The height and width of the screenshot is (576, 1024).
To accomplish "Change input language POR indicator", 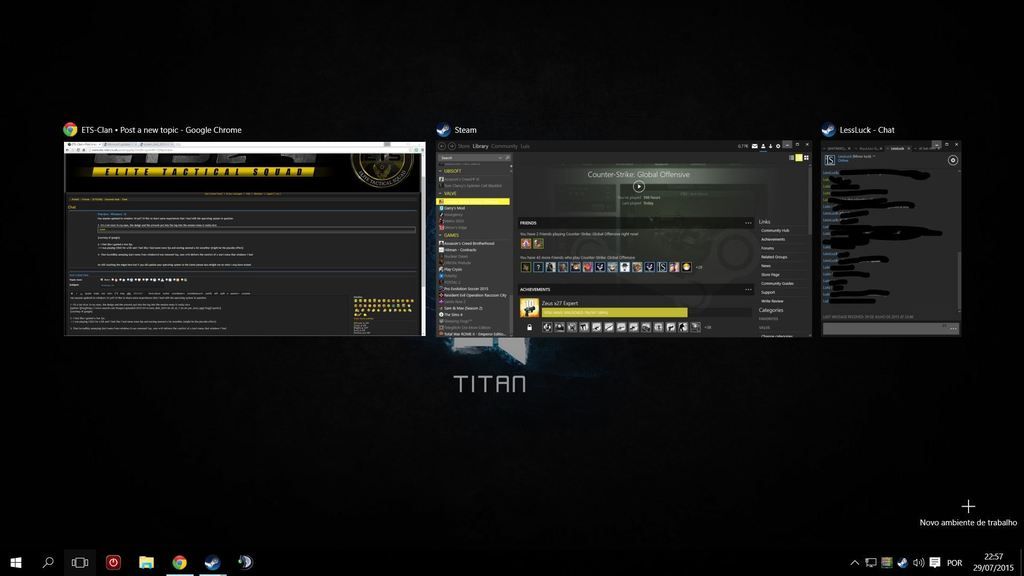I will tap(954, 563).
